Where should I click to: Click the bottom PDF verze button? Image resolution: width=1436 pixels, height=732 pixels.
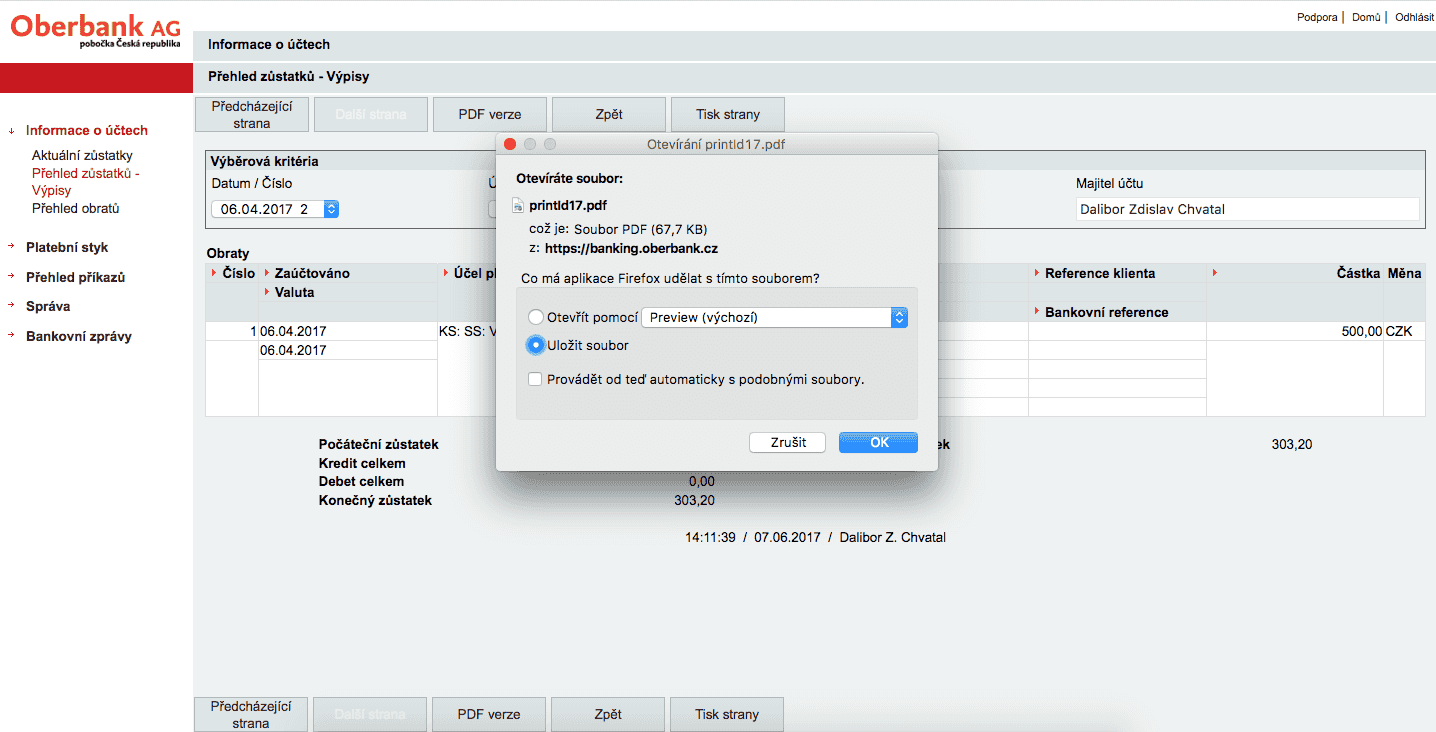click(489, 714)
